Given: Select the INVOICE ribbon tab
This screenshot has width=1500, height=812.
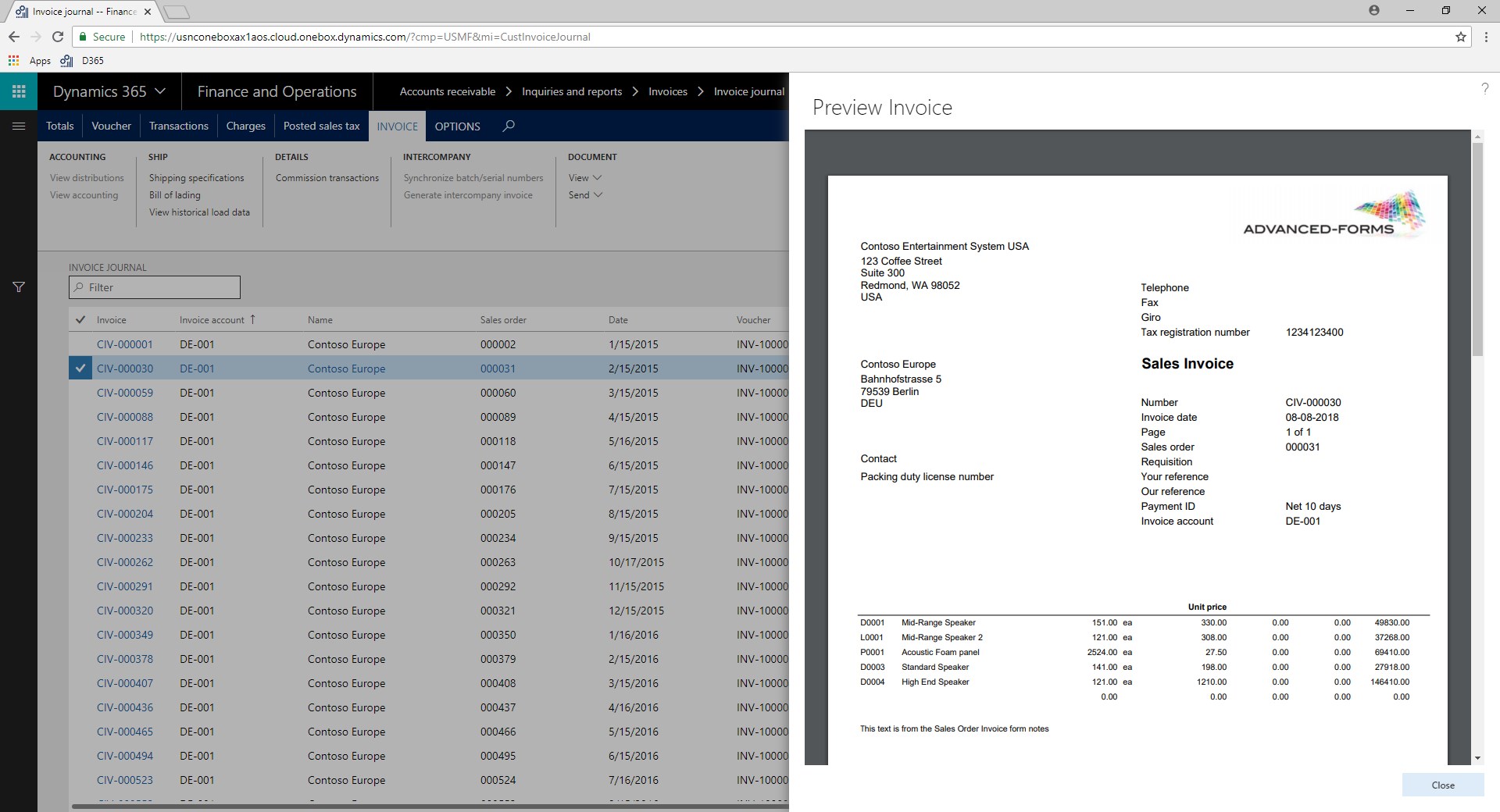Looking at the screenshot, I should click(x=398, y=126).
